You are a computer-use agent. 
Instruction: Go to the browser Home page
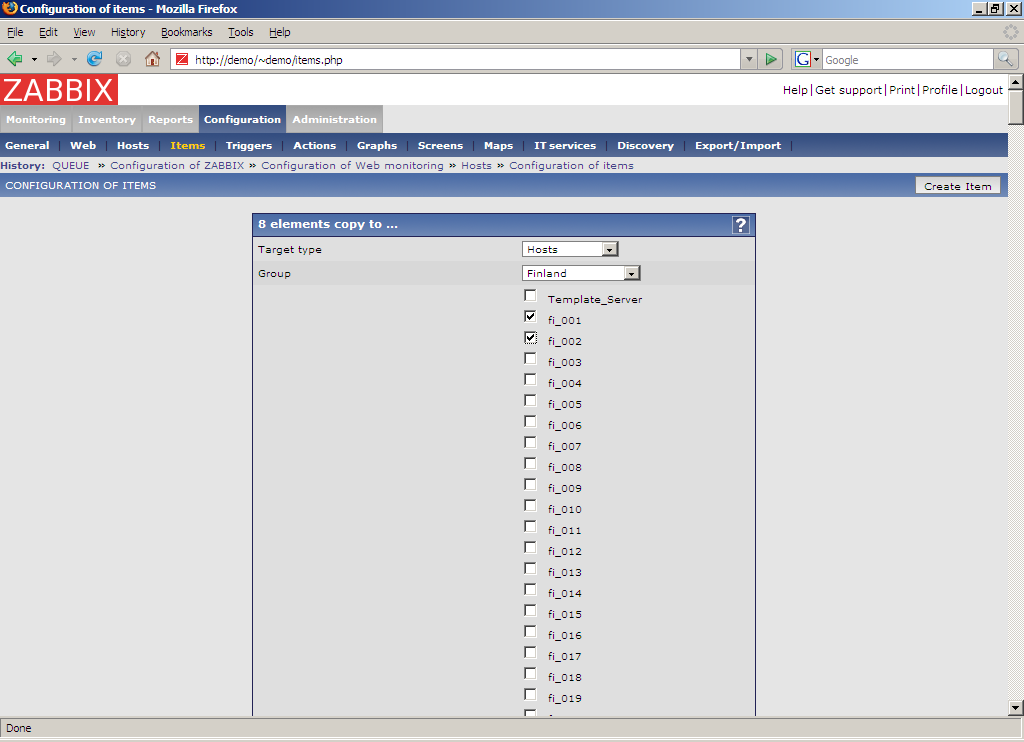(152, 59)
